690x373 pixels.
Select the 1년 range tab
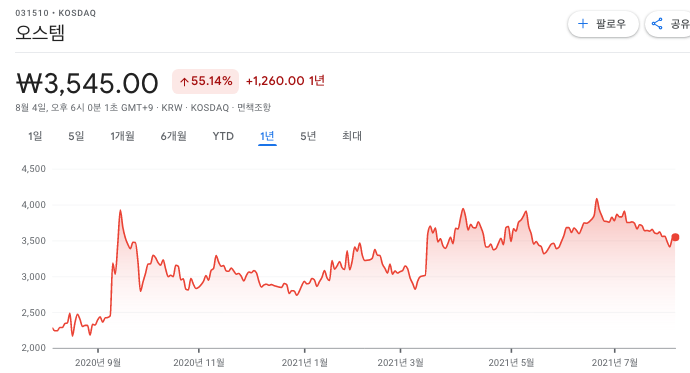pyautogui.click(x=267, y=136)
